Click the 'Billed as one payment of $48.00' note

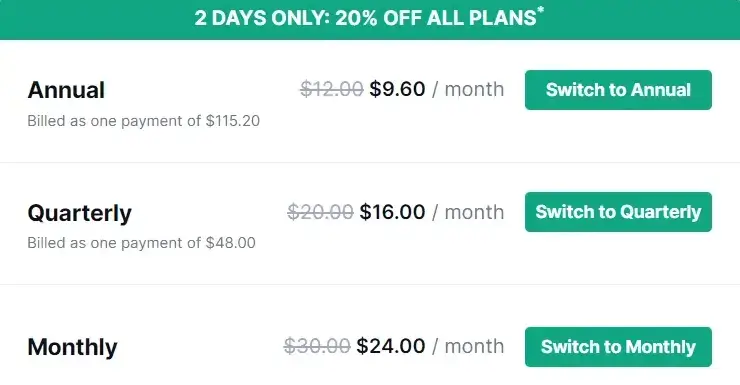142,243
